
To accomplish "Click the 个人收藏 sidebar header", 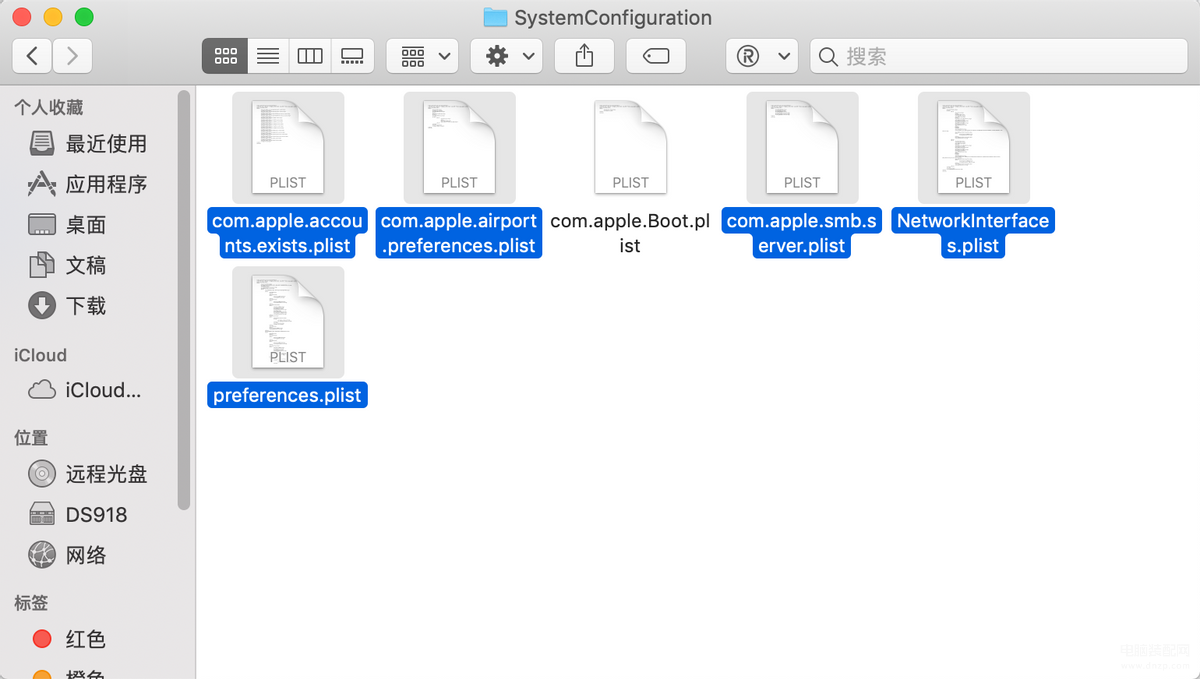I will coord(49,107).
